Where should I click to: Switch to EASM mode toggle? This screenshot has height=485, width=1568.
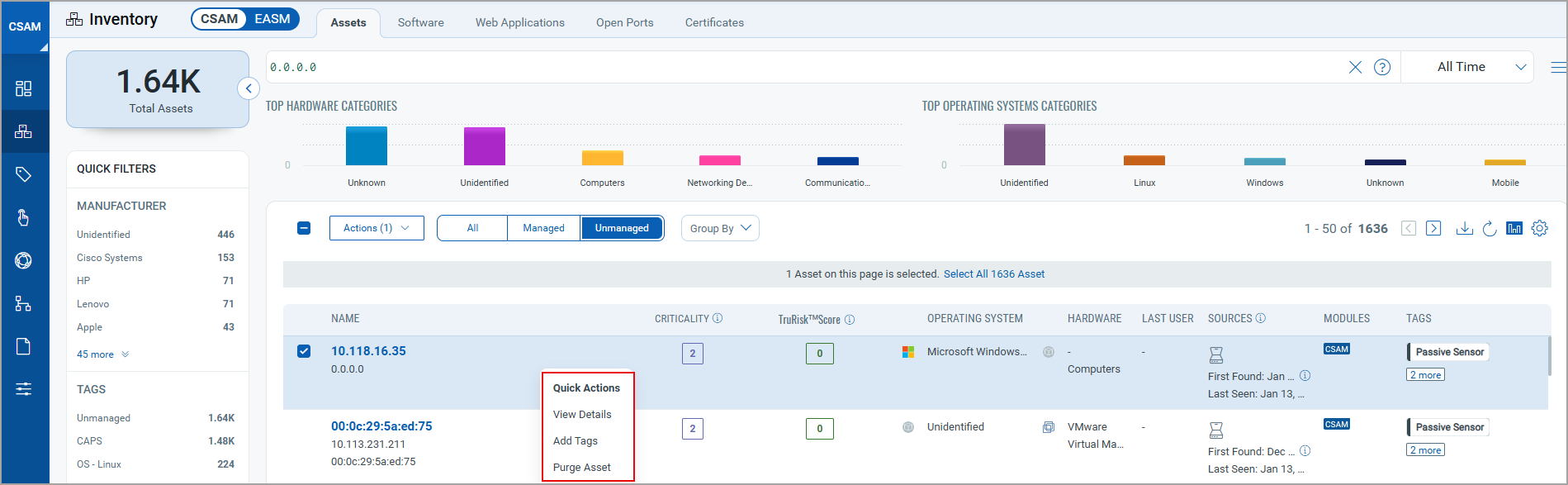click(x=272, y=19)
